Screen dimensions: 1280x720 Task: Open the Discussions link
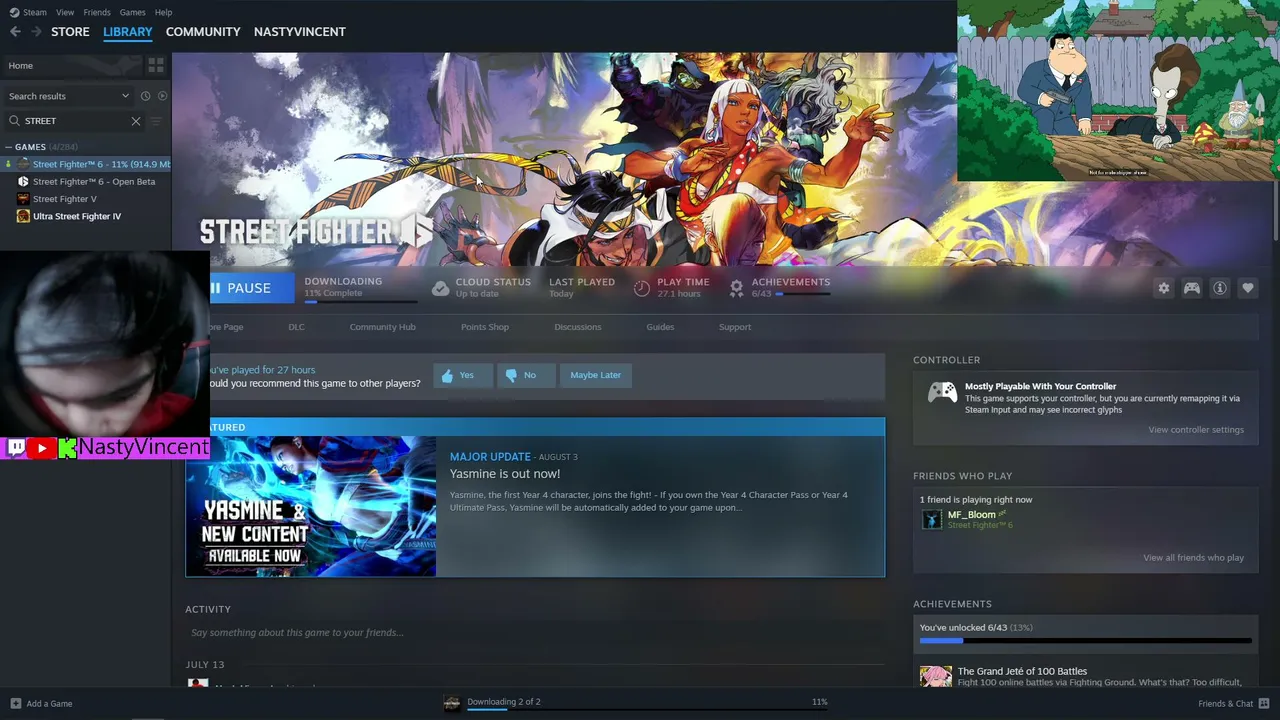[x=578, y=327]
